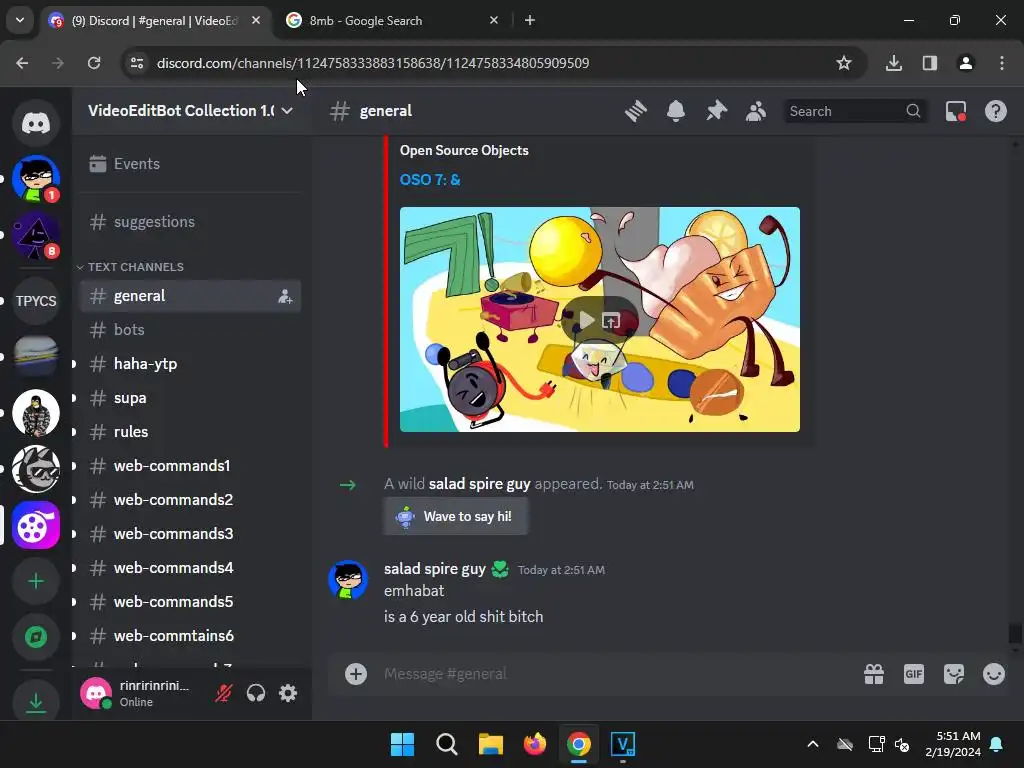
Task: Open Windows taskbar search
Action: coord(447,744)
